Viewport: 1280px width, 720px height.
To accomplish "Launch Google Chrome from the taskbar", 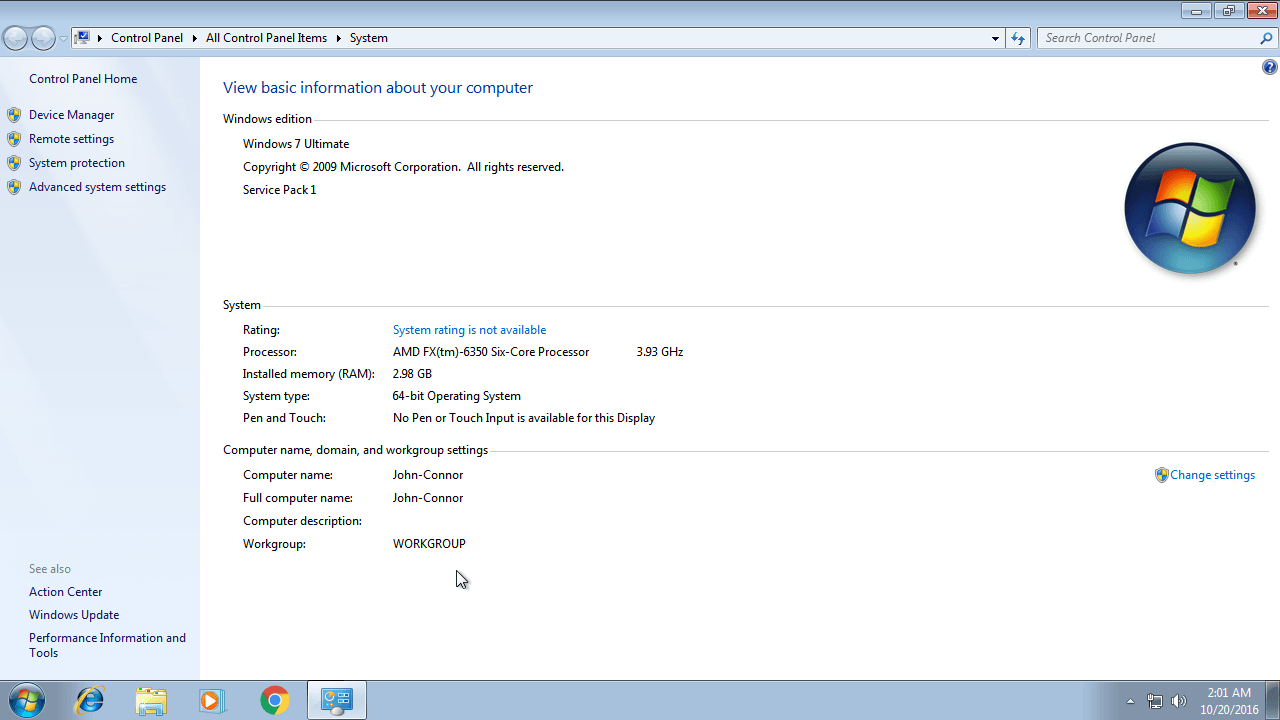I will click(274, 700).
